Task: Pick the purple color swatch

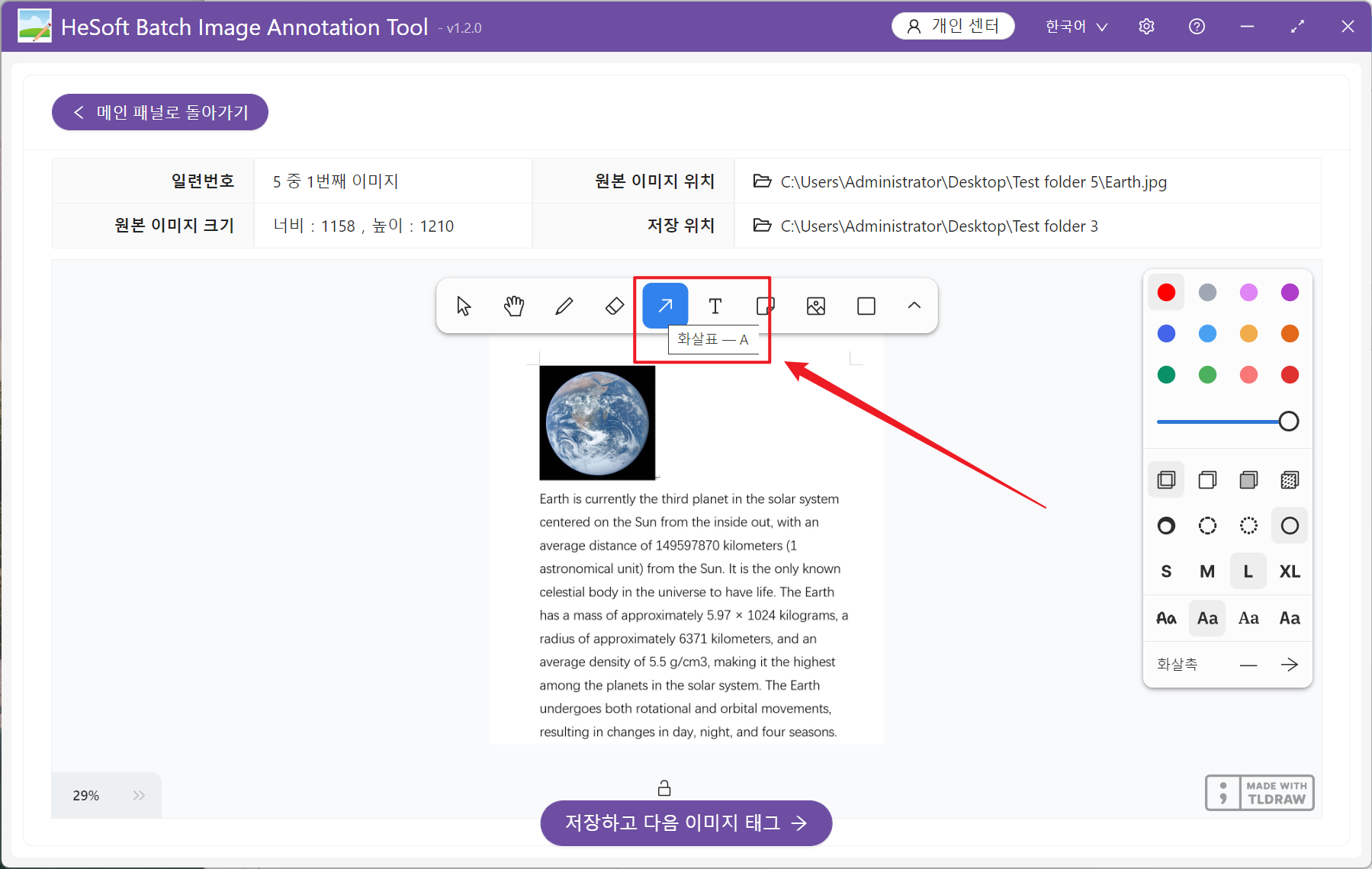Action: click(x=1290, y=292)
